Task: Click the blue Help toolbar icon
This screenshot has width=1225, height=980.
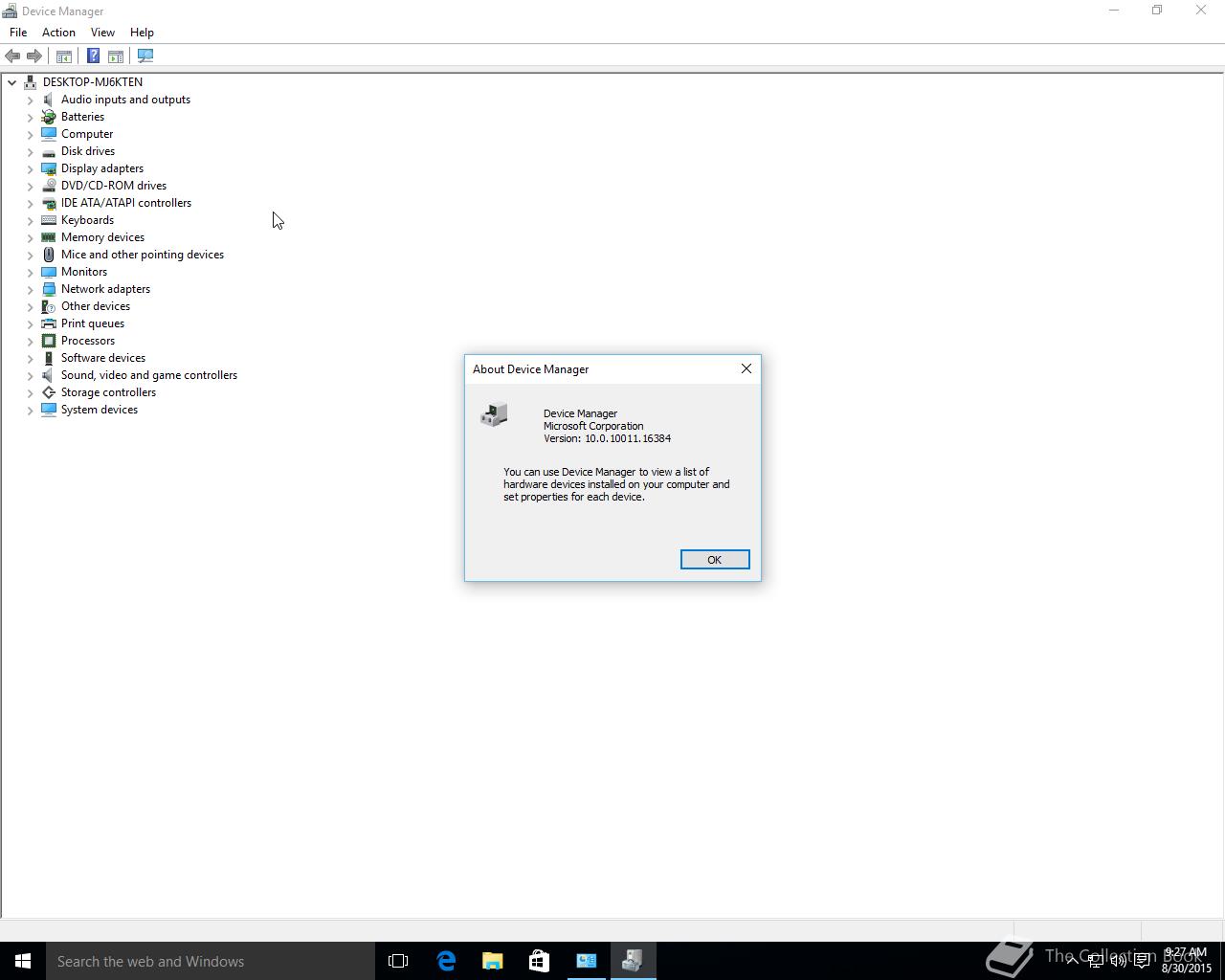Action: click(x=93, y=56)
